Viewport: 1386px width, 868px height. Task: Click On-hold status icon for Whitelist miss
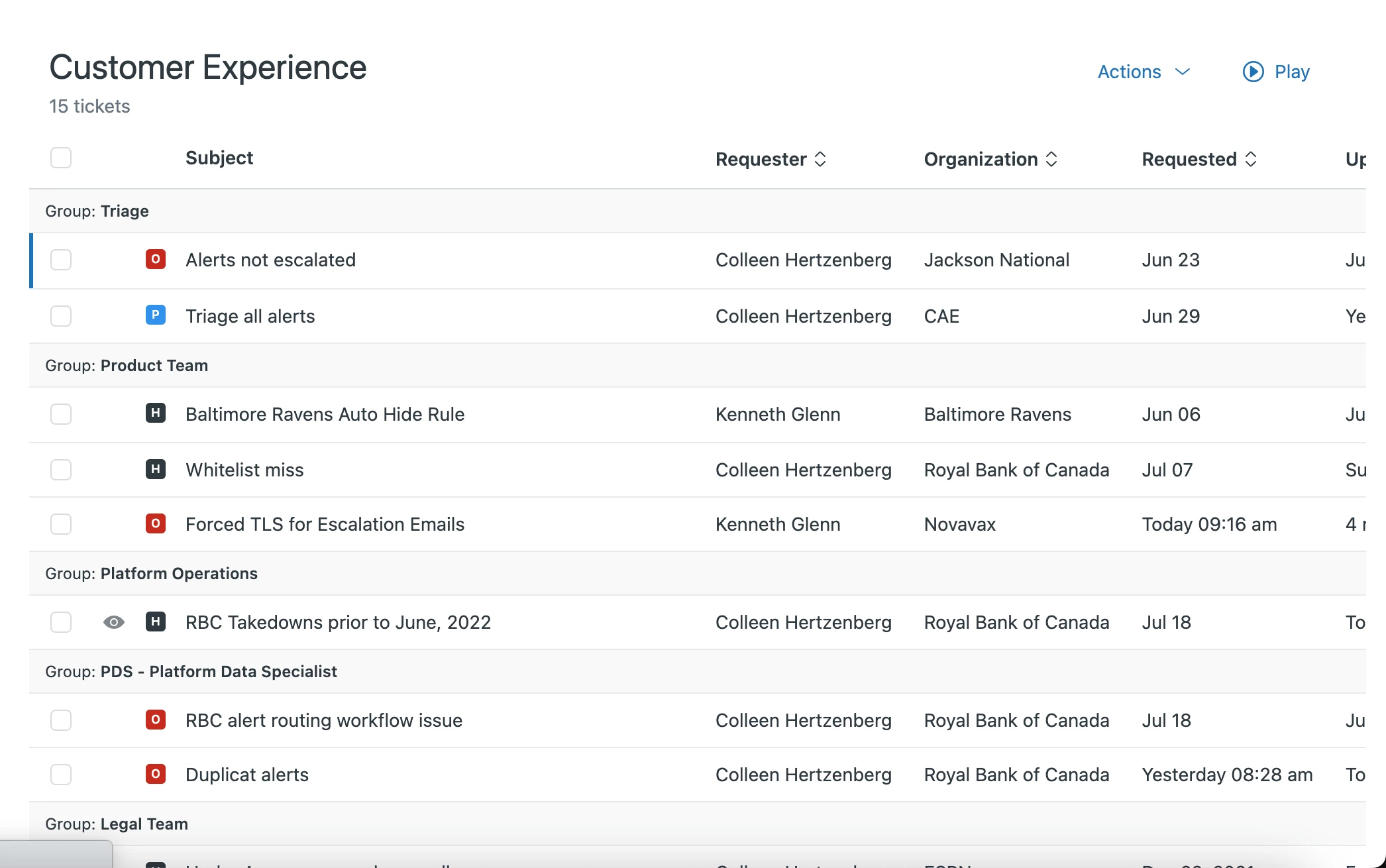[x=155, y=469]
